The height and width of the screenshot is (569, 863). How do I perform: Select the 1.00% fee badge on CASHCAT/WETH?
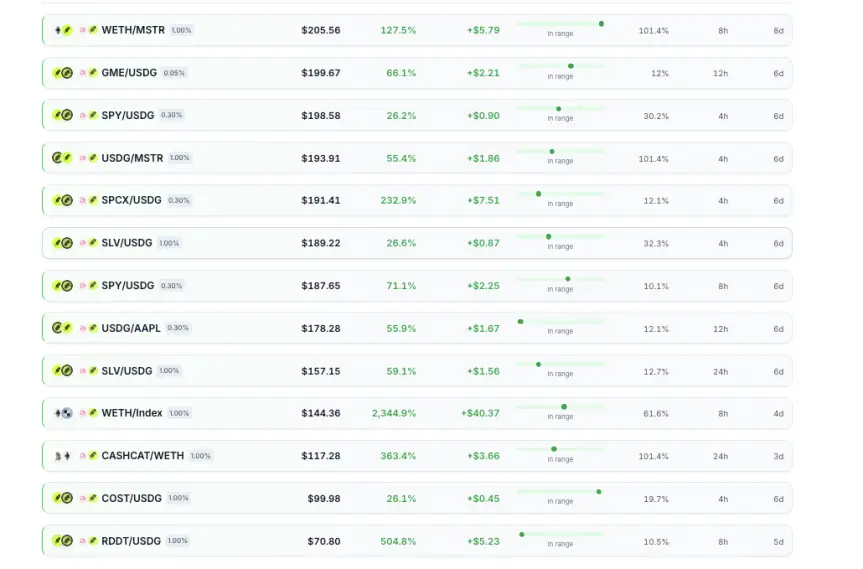click(x=200, y=456)
